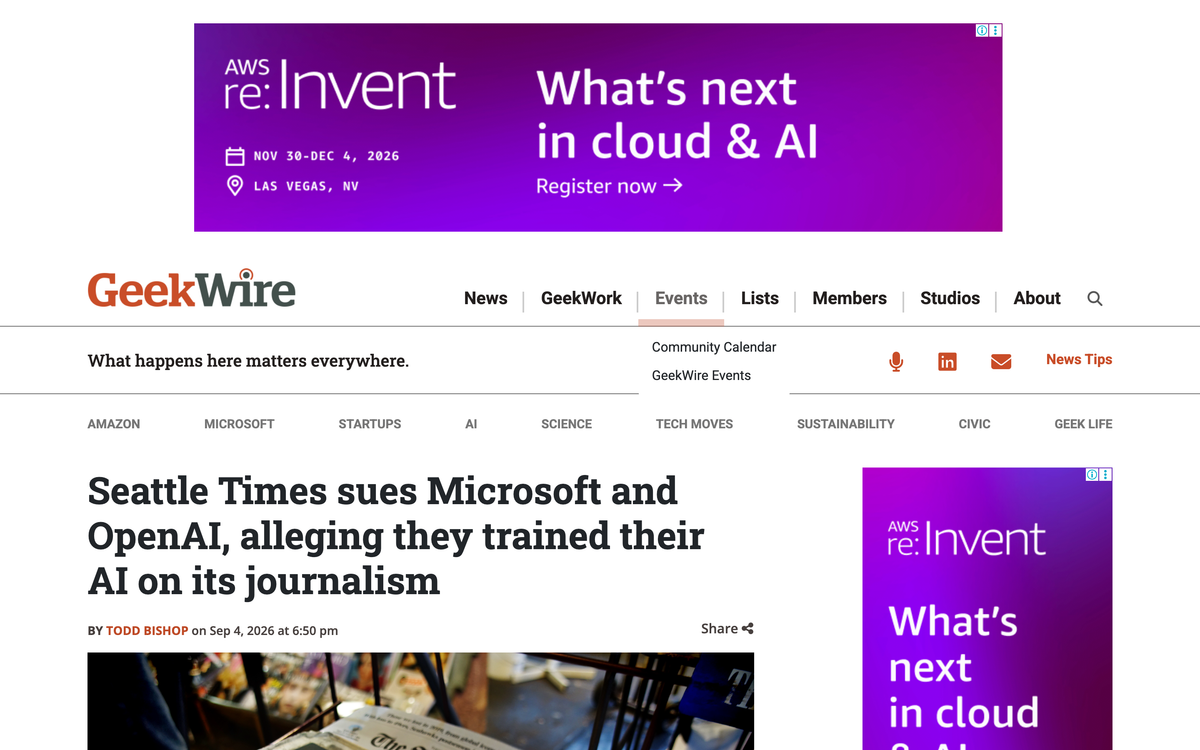Click the podcast microphone icon
This screenshot has width=1200, height=750.
click(x=896, y=362)
